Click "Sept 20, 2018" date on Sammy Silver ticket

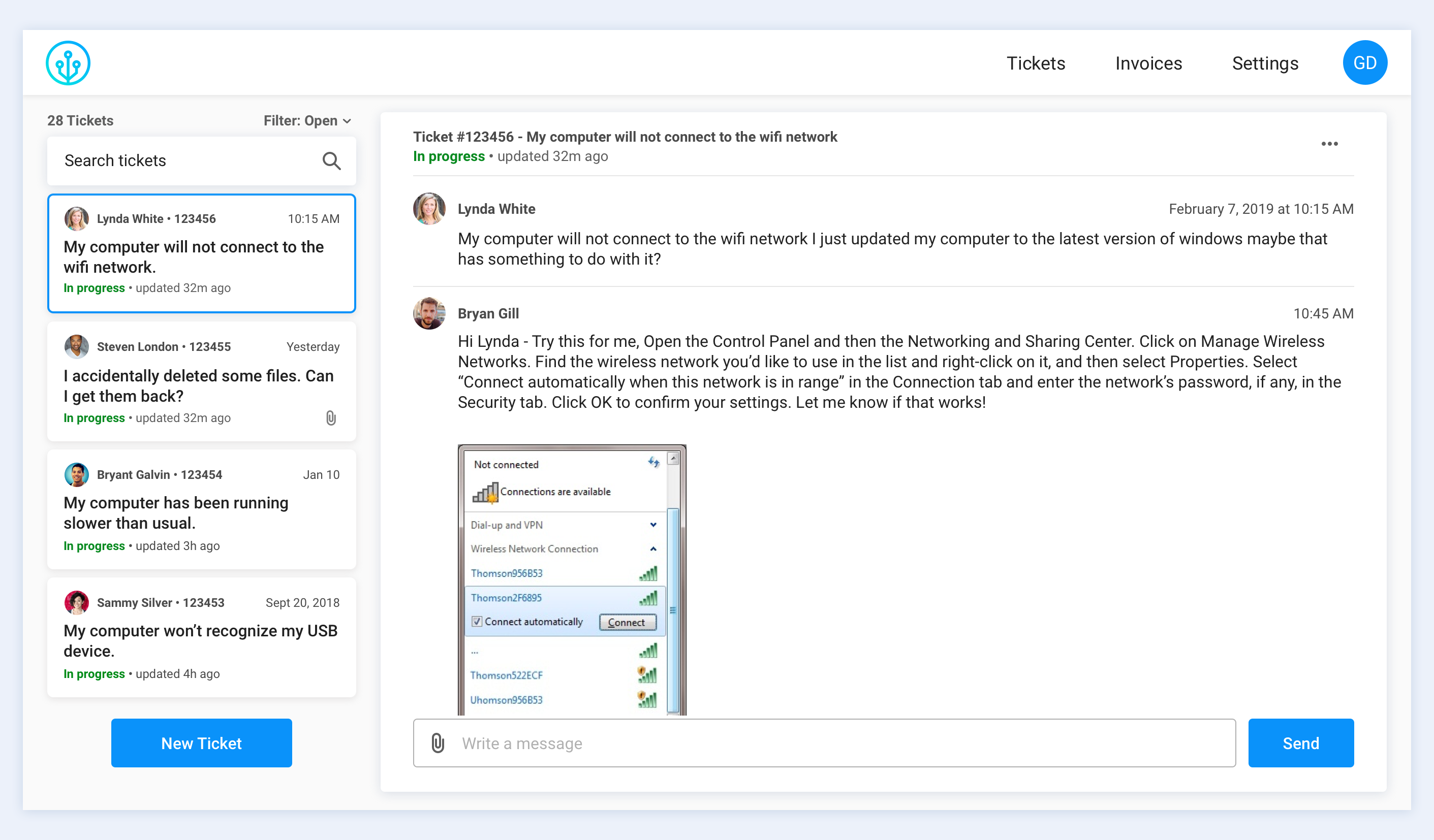pyautogui.click(x=302, y=603)
